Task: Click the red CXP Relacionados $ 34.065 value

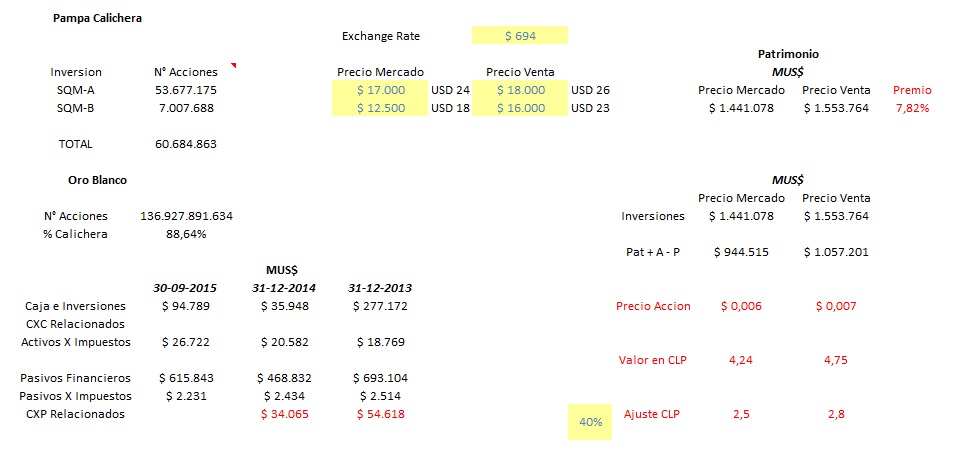Action: coord(285,414)
